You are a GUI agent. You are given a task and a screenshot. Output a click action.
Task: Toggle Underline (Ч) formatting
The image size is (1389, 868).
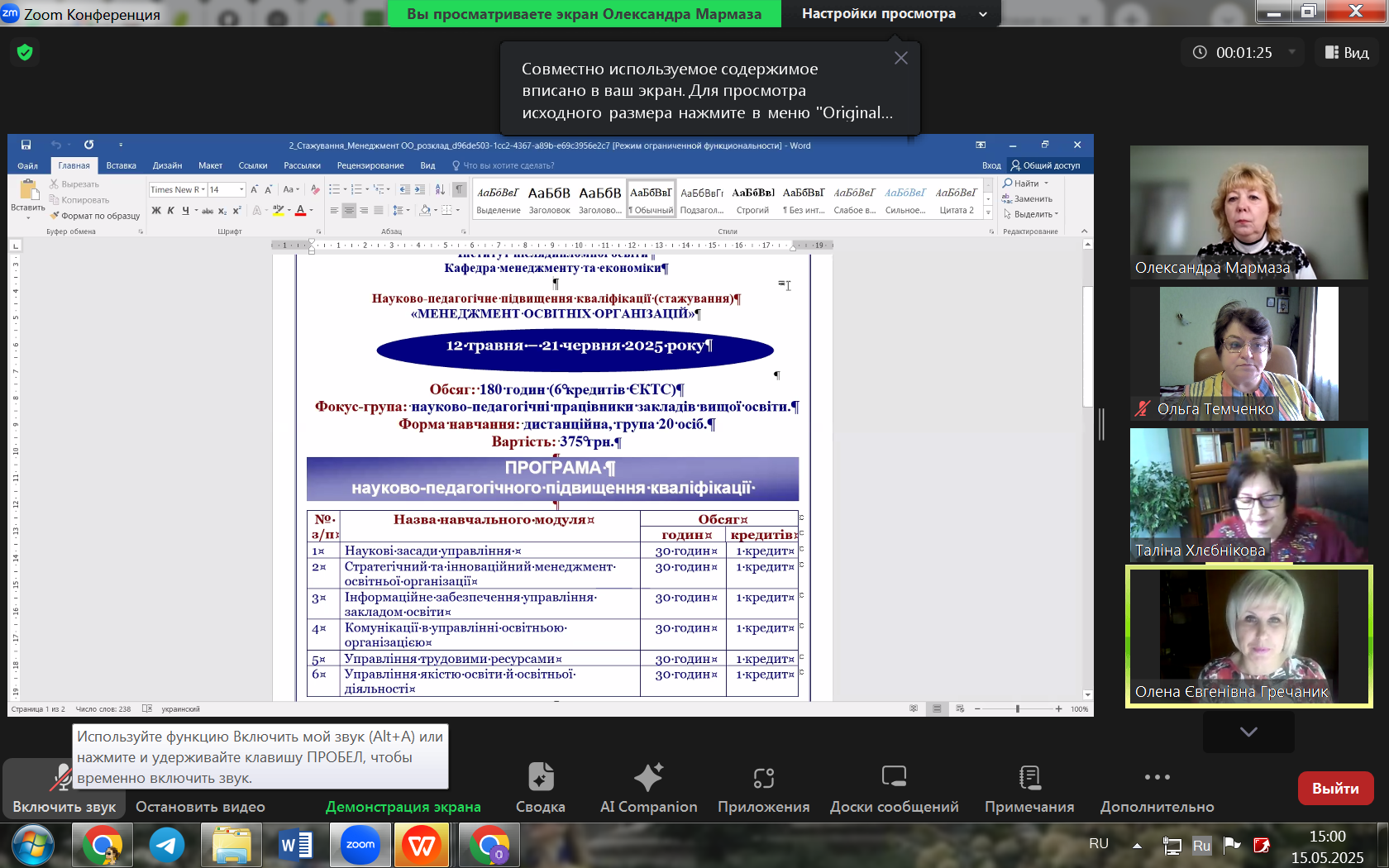coord(185,211)
